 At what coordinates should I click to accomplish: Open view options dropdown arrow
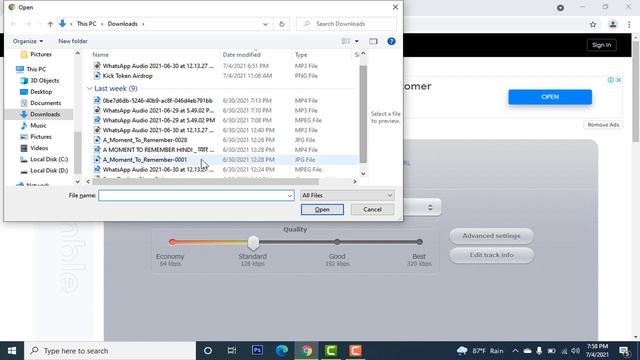tap(357, 41)
